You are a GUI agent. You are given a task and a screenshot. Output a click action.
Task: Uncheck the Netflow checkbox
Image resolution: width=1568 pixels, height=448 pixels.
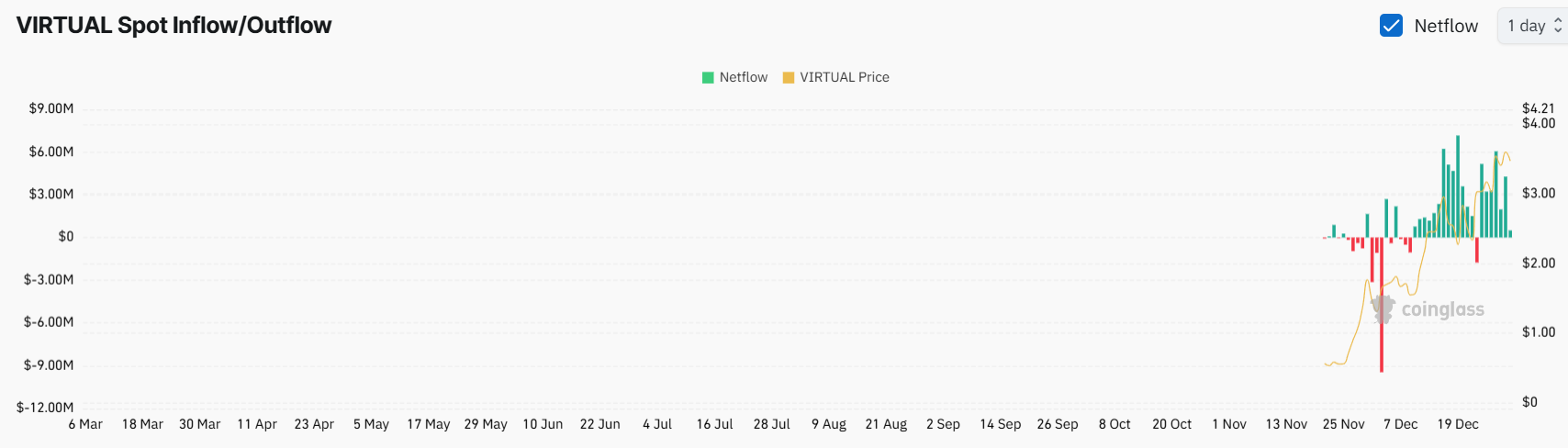coord(1391,26)
